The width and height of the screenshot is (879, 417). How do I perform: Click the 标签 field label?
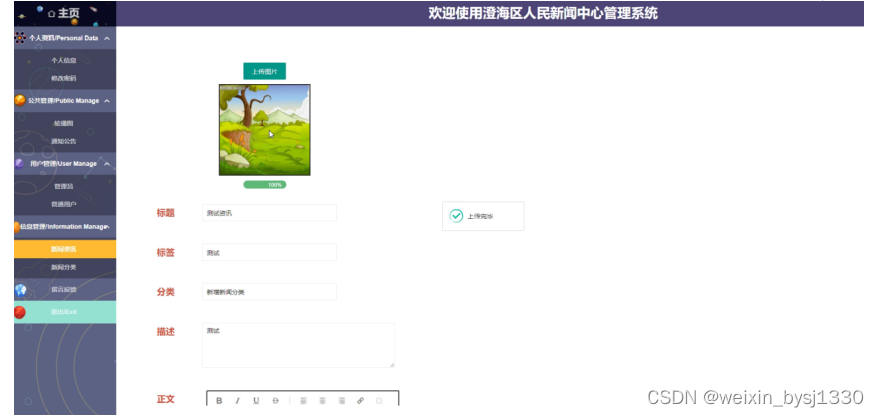(x=165, y=253)
